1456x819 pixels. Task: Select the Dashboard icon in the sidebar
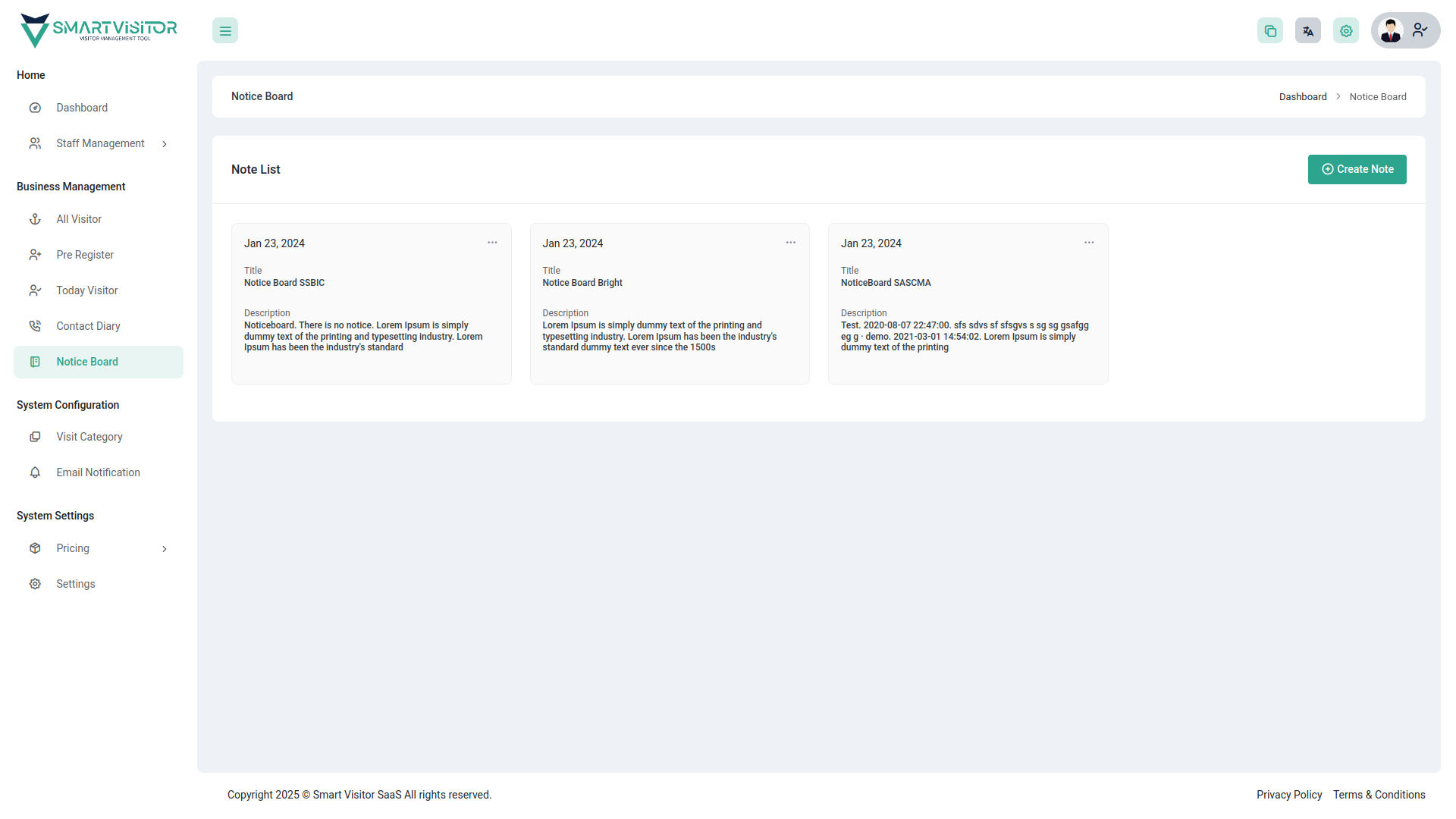click(35, 107)
